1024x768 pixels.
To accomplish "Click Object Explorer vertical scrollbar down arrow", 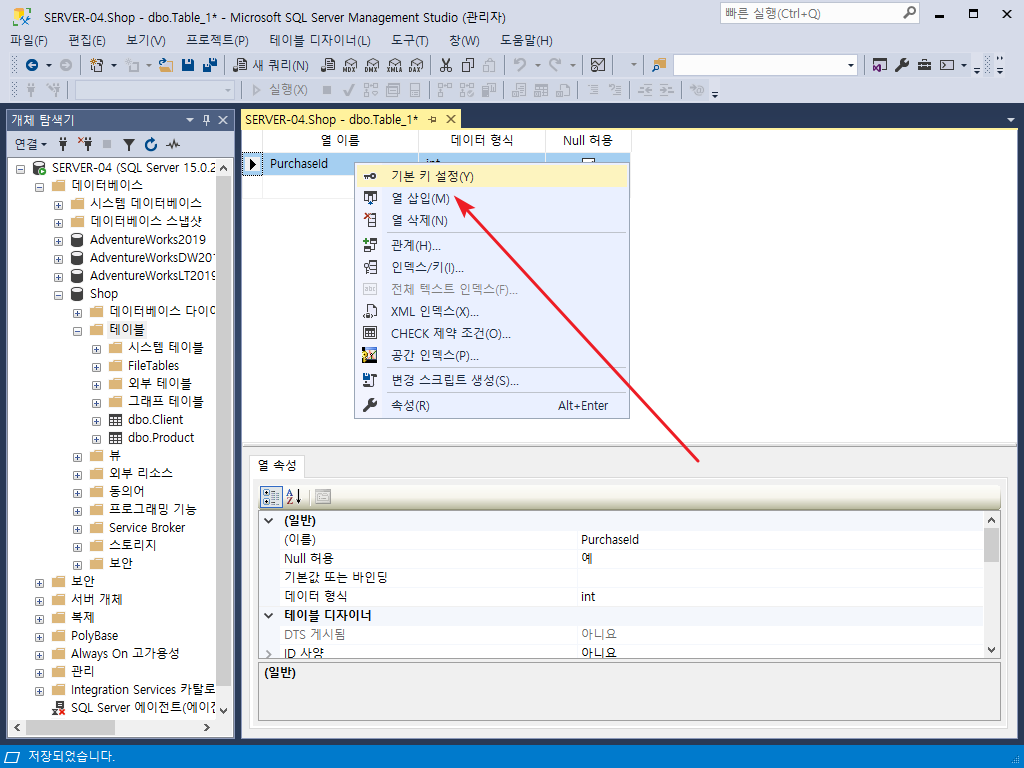I will 223,711.
